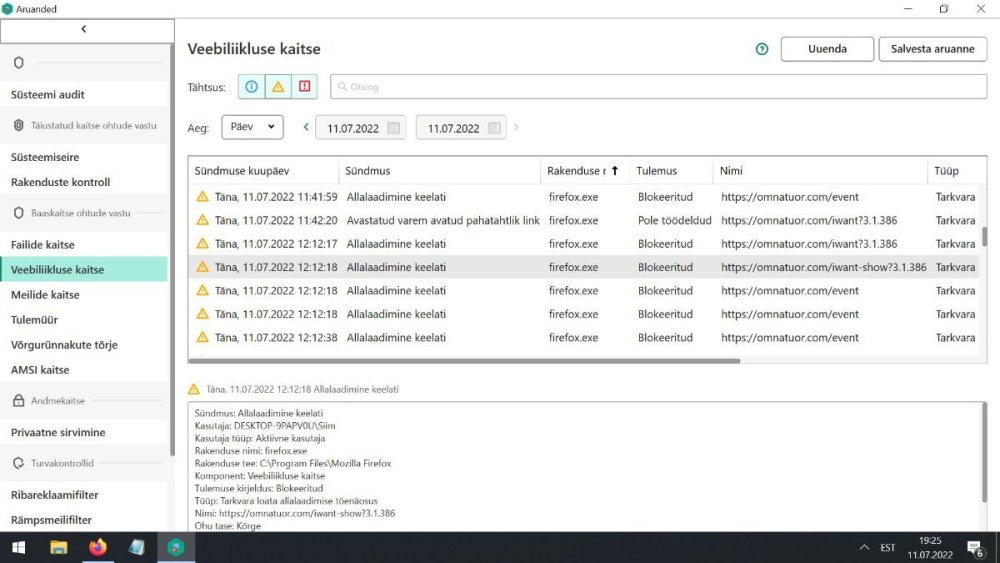
Task: Click the Uuenda button
Action: (827, 49)
